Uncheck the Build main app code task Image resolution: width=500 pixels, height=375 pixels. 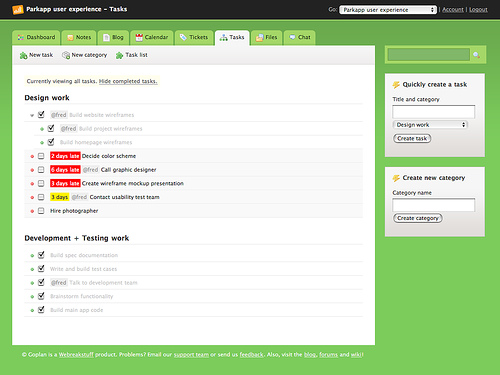(x=41, y=310)
